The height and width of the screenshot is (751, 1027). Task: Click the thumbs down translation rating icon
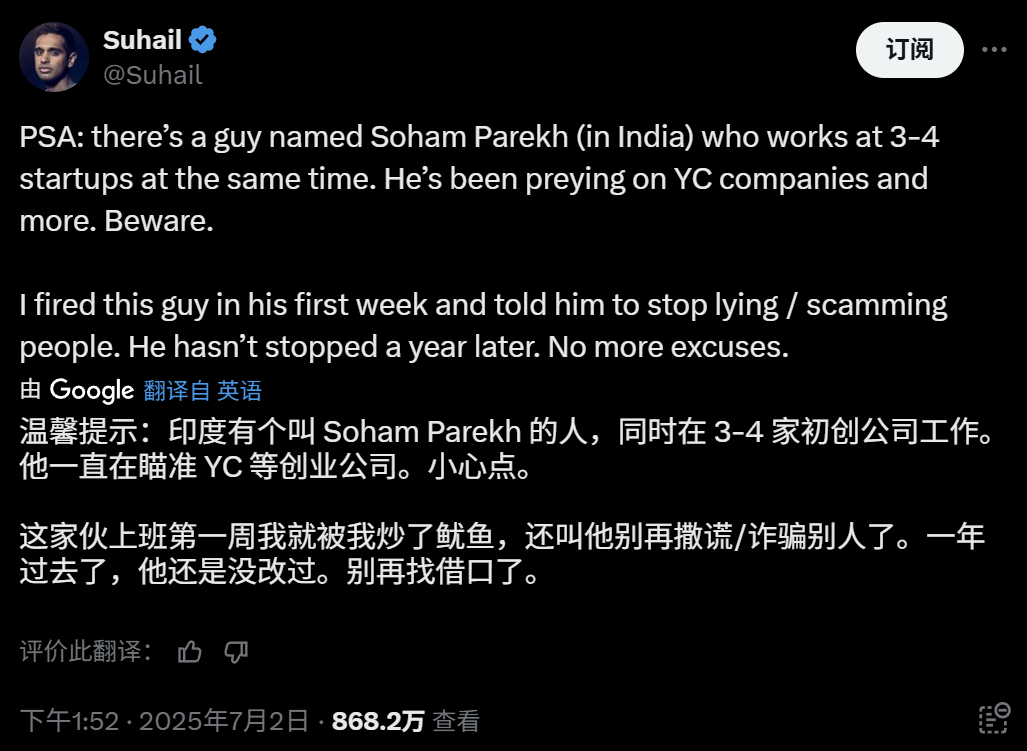coord(236,653)
